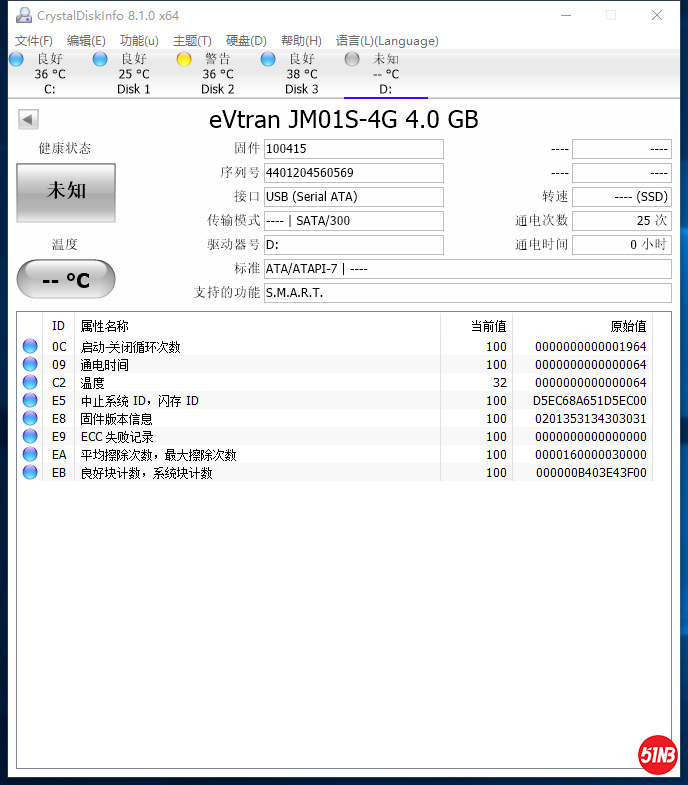Select the 固件版本信息 attribute row
The image size is (688, 785).
(x=335, y=419)
